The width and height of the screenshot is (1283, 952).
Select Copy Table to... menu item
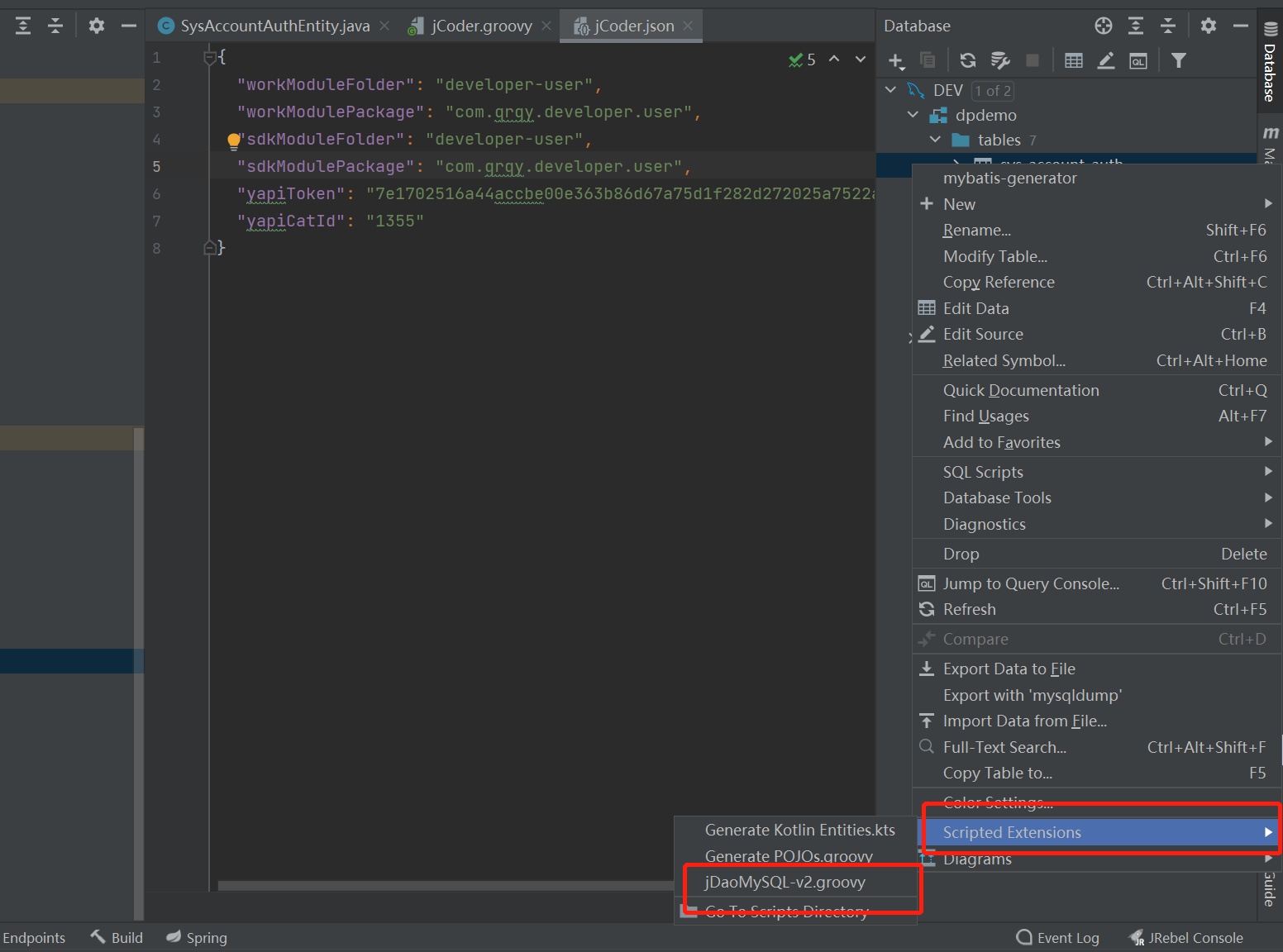point(1097,773)
